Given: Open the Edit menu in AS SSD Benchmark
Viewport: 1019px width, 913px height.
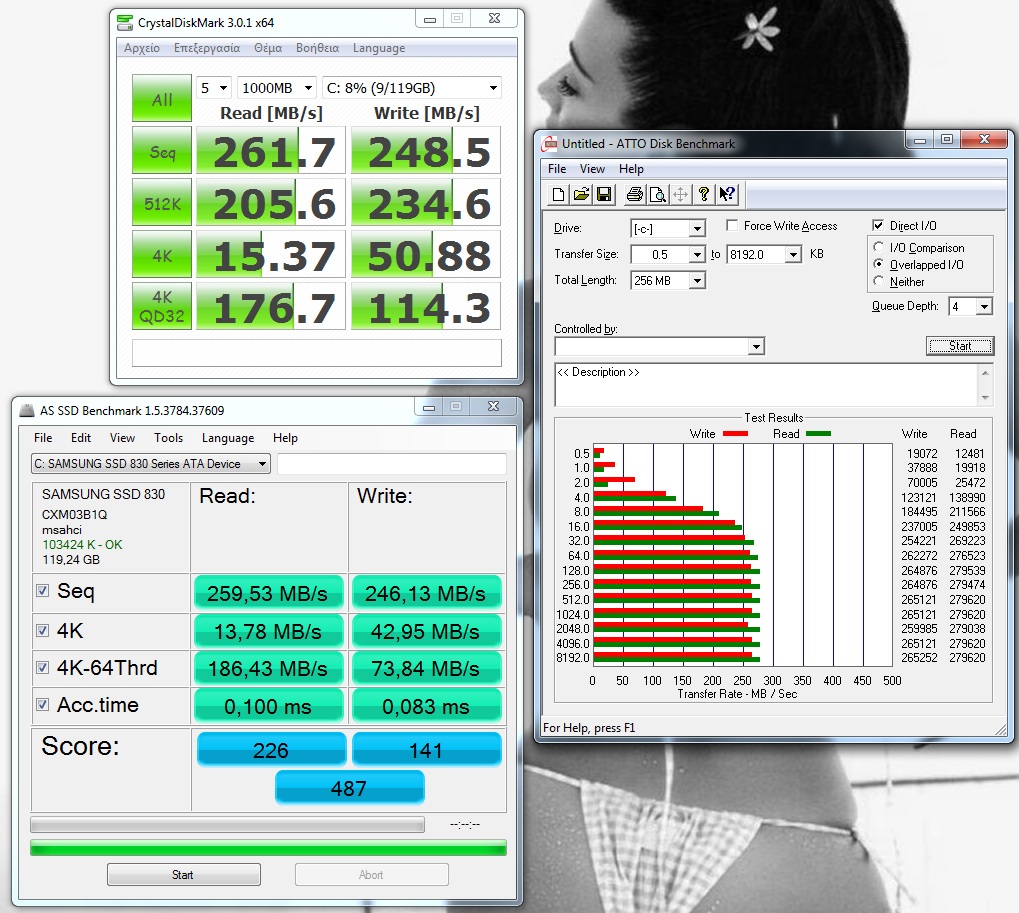Looking at the screenshot, I should click(81, 438).
